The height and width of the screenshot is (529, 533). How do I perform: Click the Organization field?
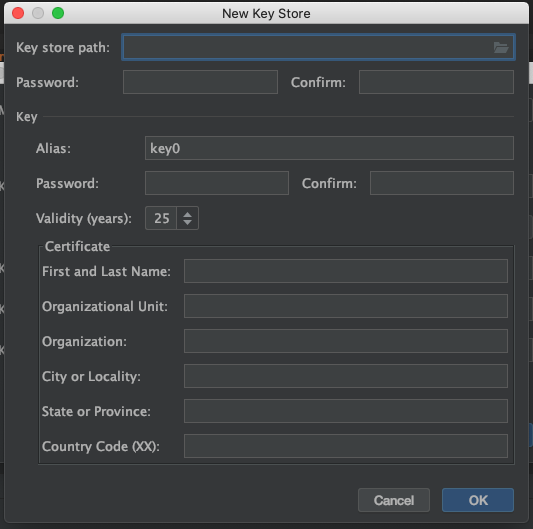coord(346,341)
